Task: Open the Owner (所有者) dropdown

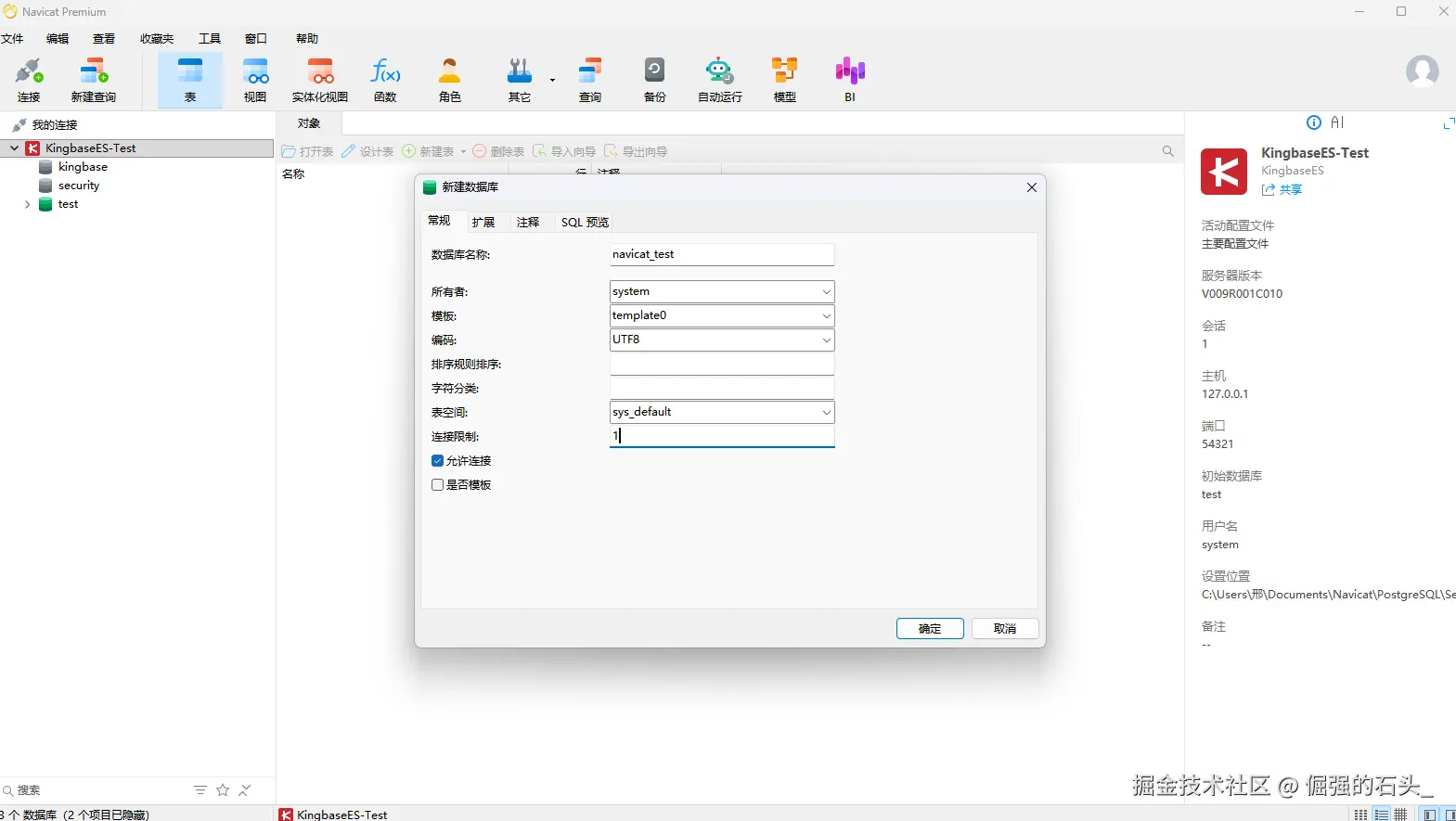Action: (x=826, y=292)
